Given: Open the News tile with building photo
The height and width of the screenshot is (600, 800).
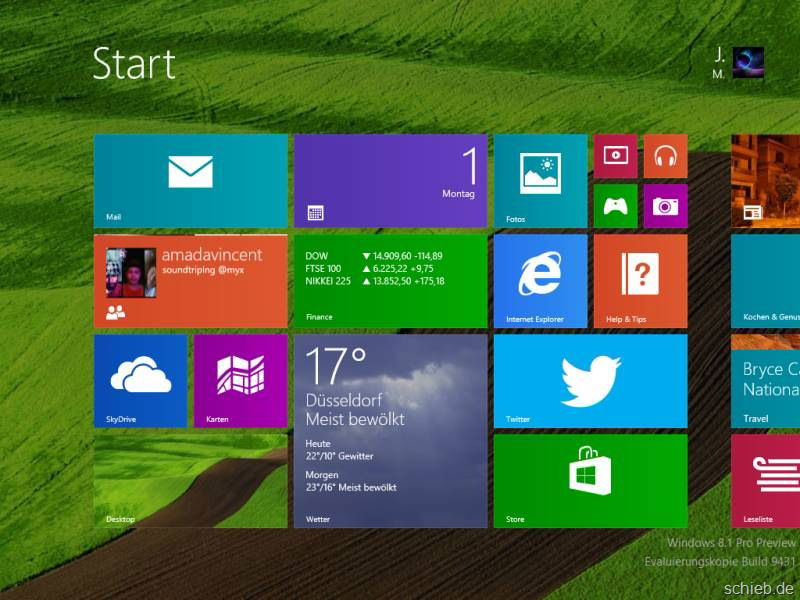Looking at the screenshot, I should (765, 181).
